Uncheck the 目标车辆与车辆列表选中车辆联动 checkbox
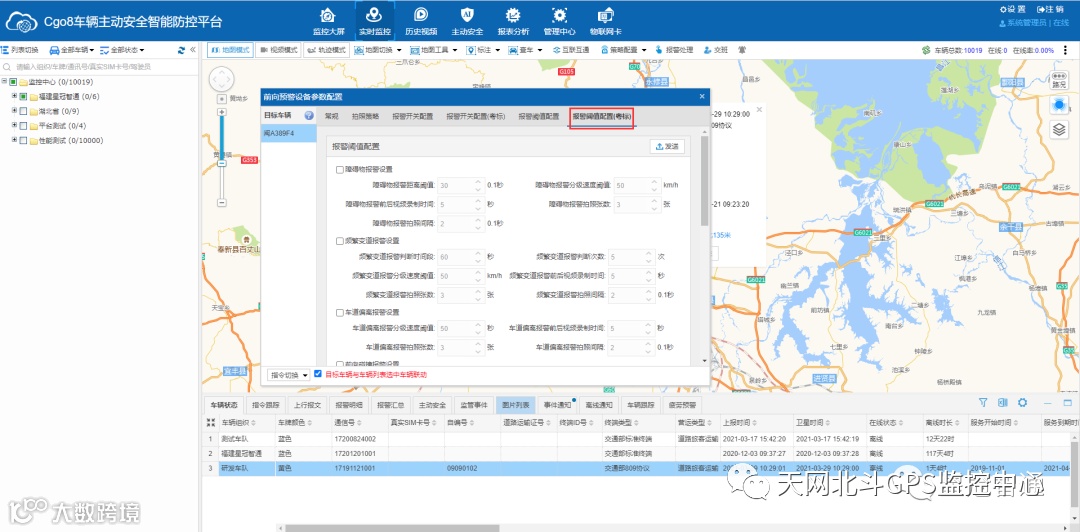The image size is (1080, 532). 318,374
